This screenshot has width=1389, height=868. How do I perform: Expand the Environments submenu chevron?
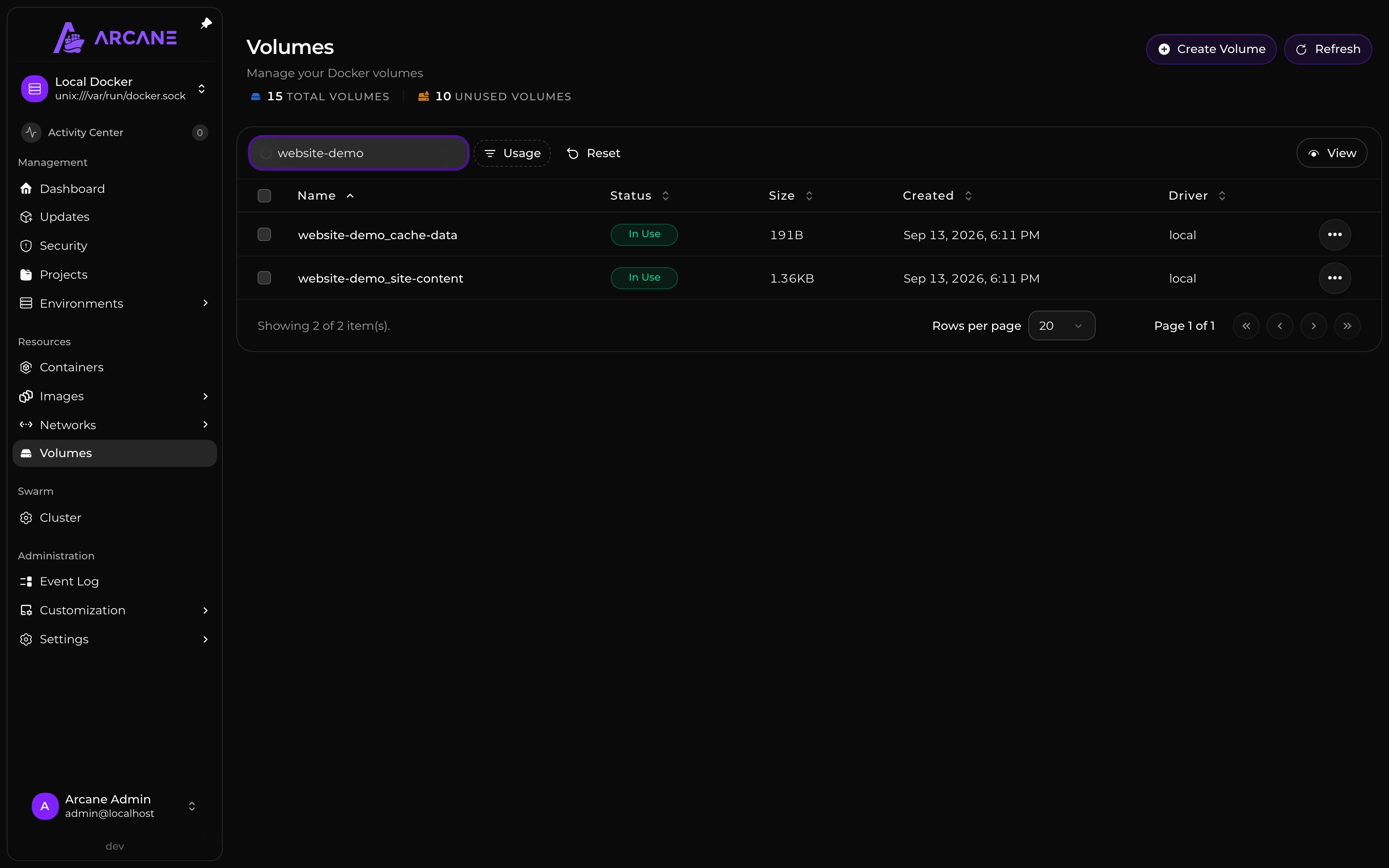pos(205,303)
